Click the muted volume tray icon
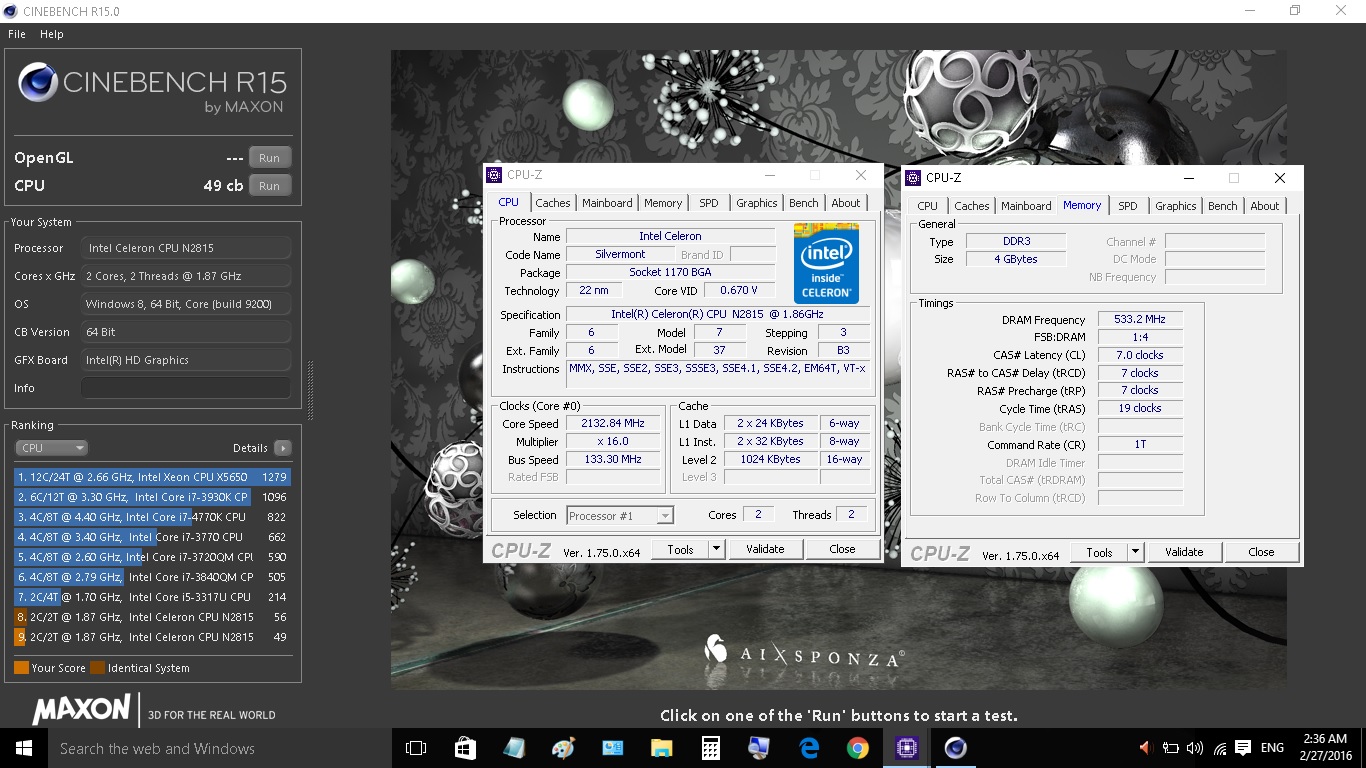 (x=1146, y=748)
